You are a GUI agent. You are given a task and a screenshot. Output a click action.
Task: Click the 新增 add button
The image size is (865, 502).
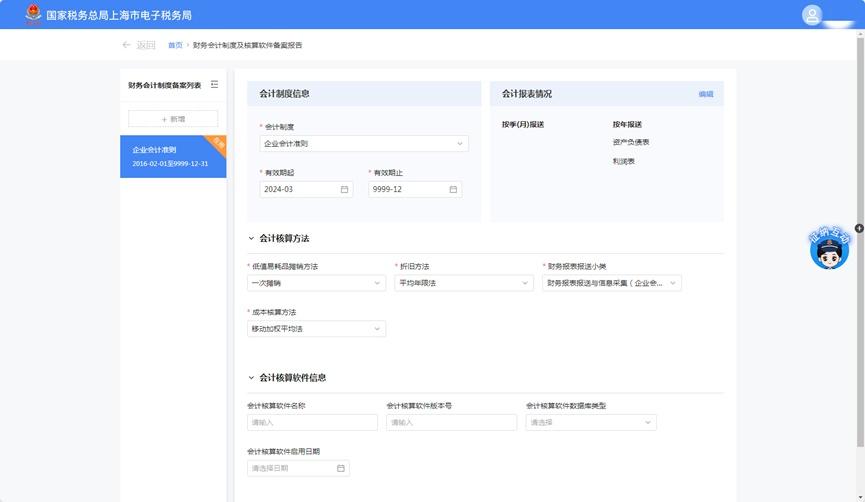[x=173, y=119]
